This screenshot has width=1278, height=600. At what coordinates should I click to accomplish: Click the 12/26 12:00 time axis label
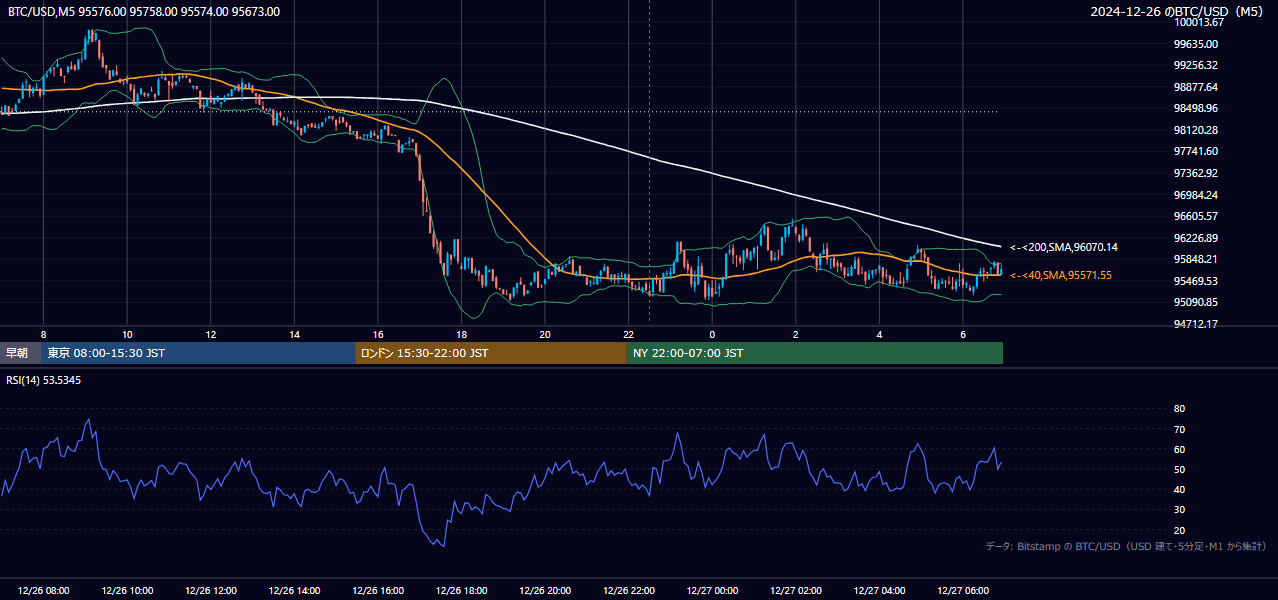pos(211,591)
